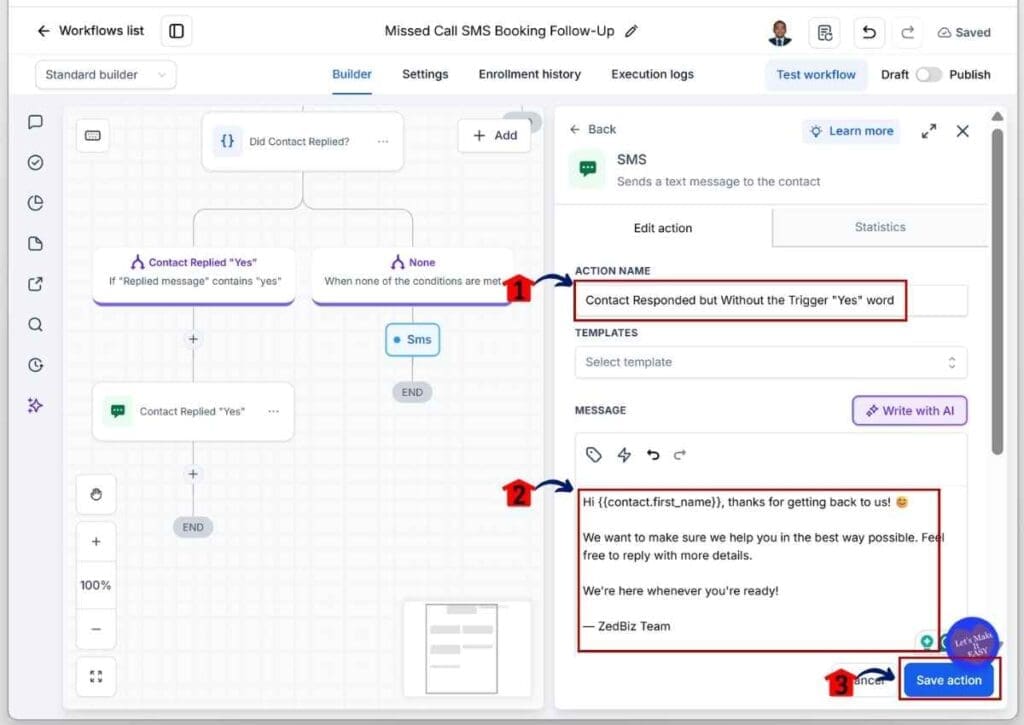Select the hand pan tool on canvas
The width and height of the screenshot is (1024, 725).
tap(96, 494)
